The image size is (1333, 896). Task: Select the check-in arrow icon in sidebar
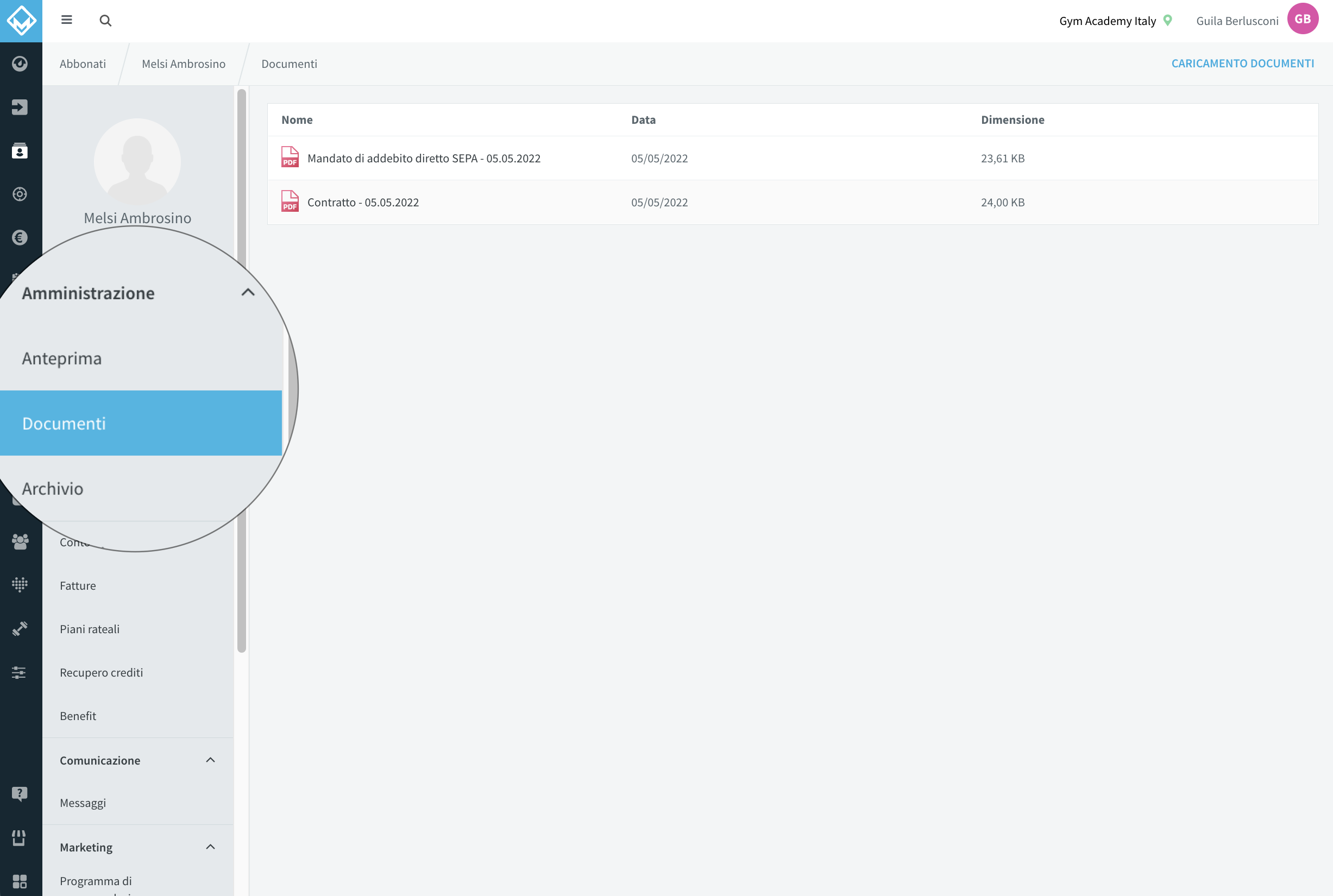pyautogui.click(x=20, y=107)
